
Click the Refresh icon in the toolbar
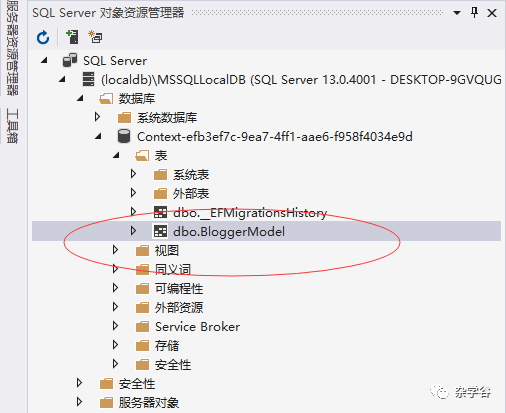43,37
